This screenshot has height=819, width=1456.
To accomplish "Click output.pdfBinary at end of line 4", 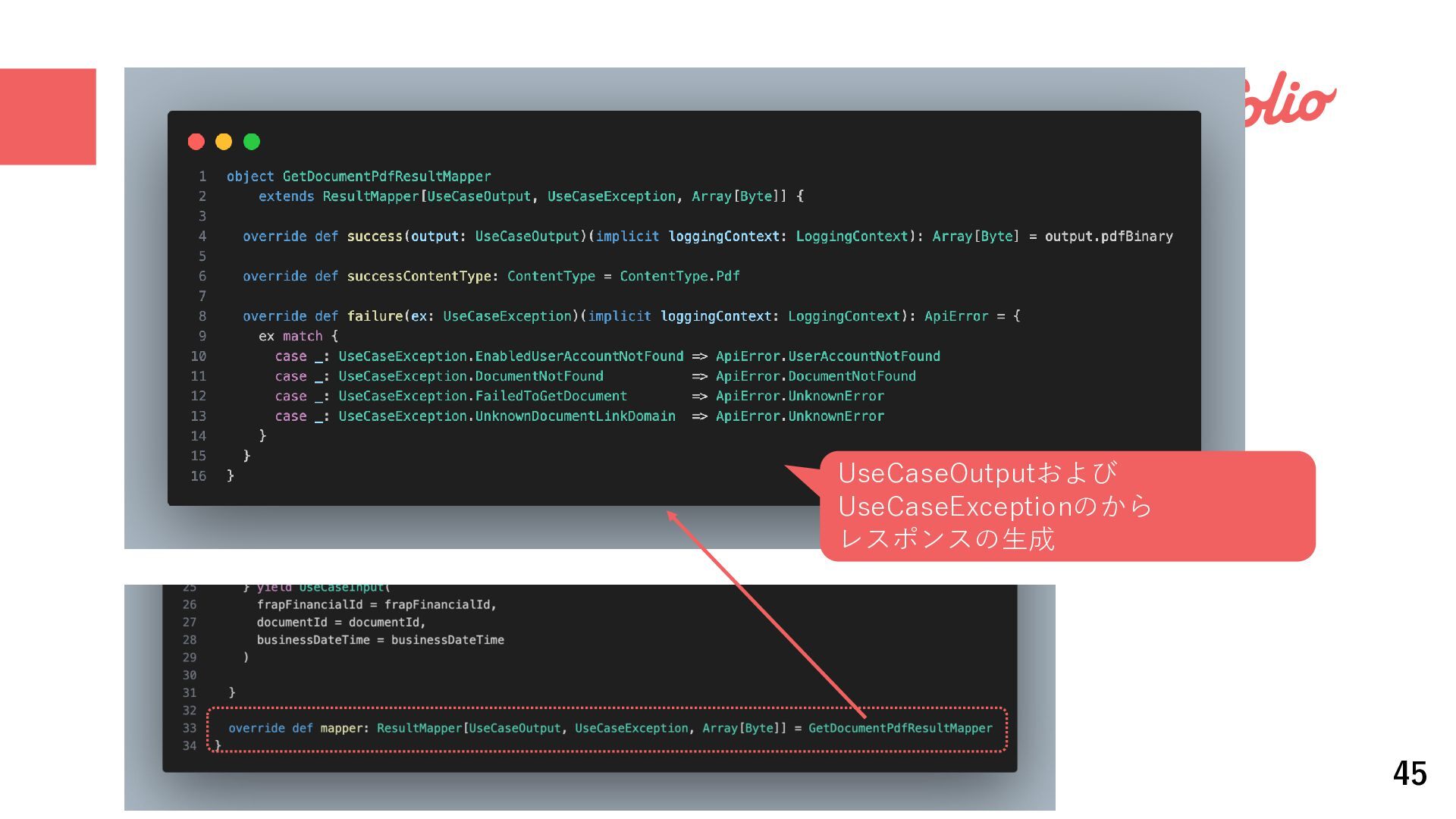I will pos(1109,237).
